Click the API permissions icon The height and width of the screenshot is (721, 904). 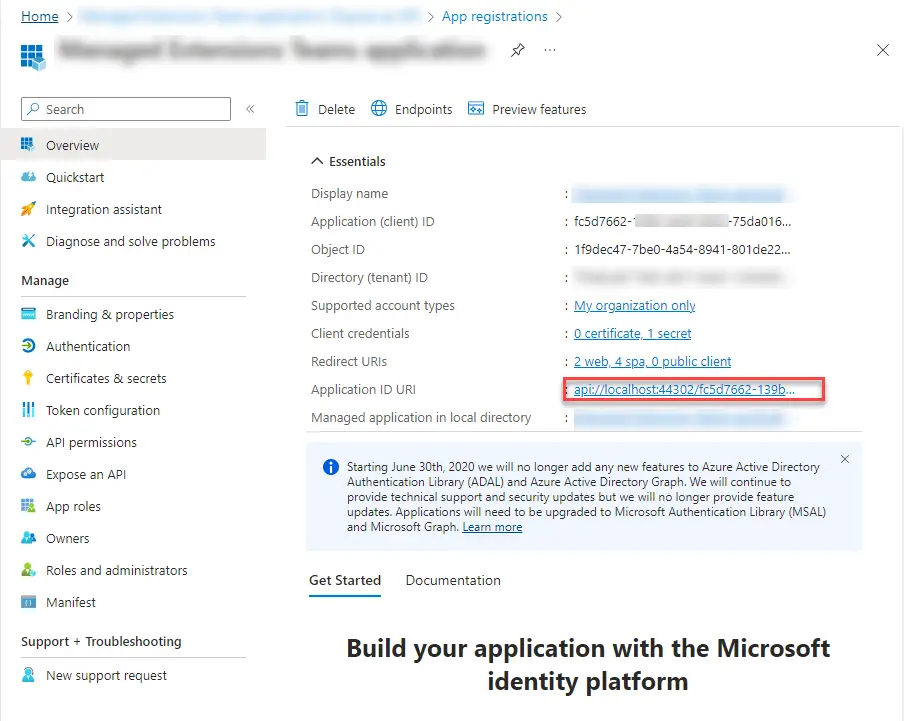[28, 442]
